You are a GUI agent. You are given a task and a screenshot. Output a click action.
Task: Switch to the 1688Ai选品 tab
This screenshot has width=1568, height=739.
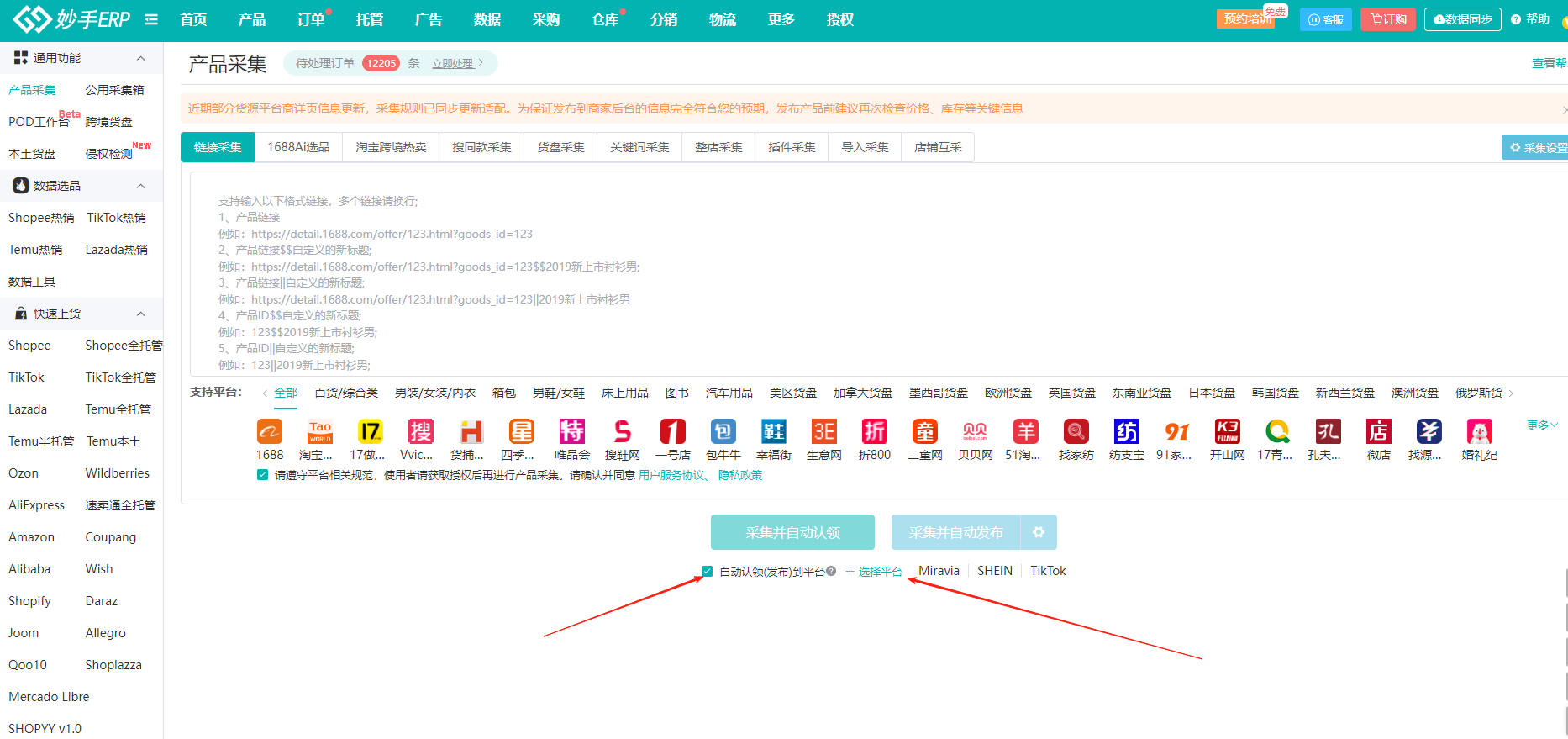(298, 147)
